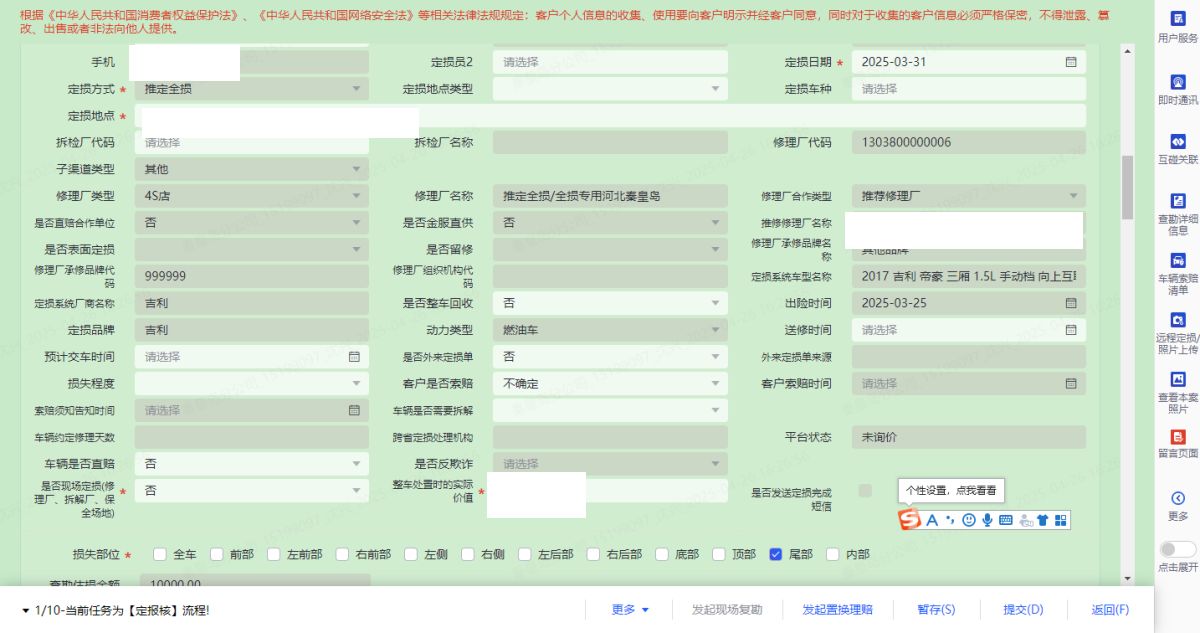This screenshot has height=633, width=1200.
Task: Click the 提交(D) submit button
Action: pyautogui.click(x=1023, y=610)
